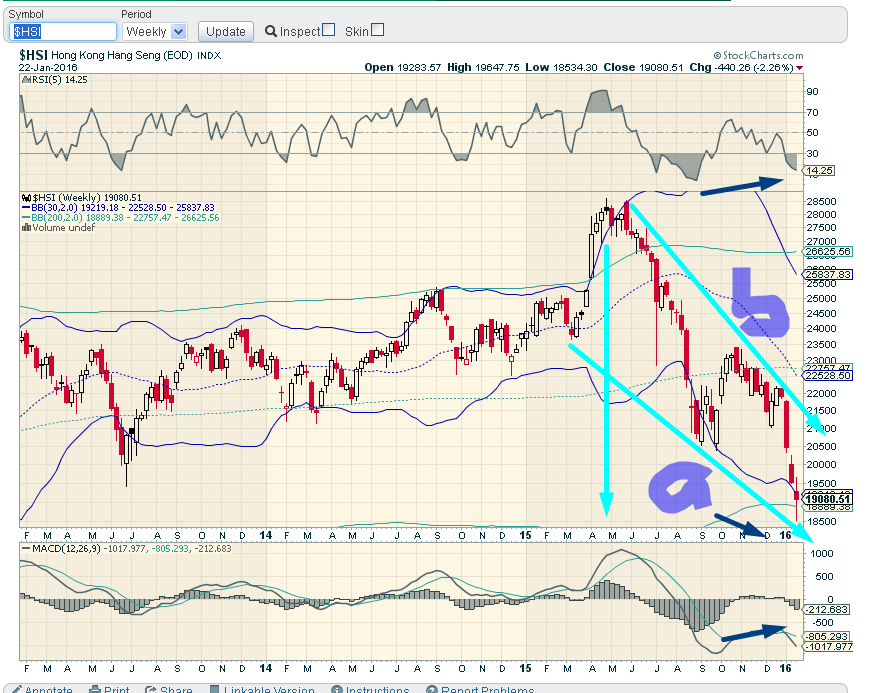Click the RSI(5) 14.25 indicator label
The height and width of the screenshot is (693, 887).
click(x=55, y=80)
